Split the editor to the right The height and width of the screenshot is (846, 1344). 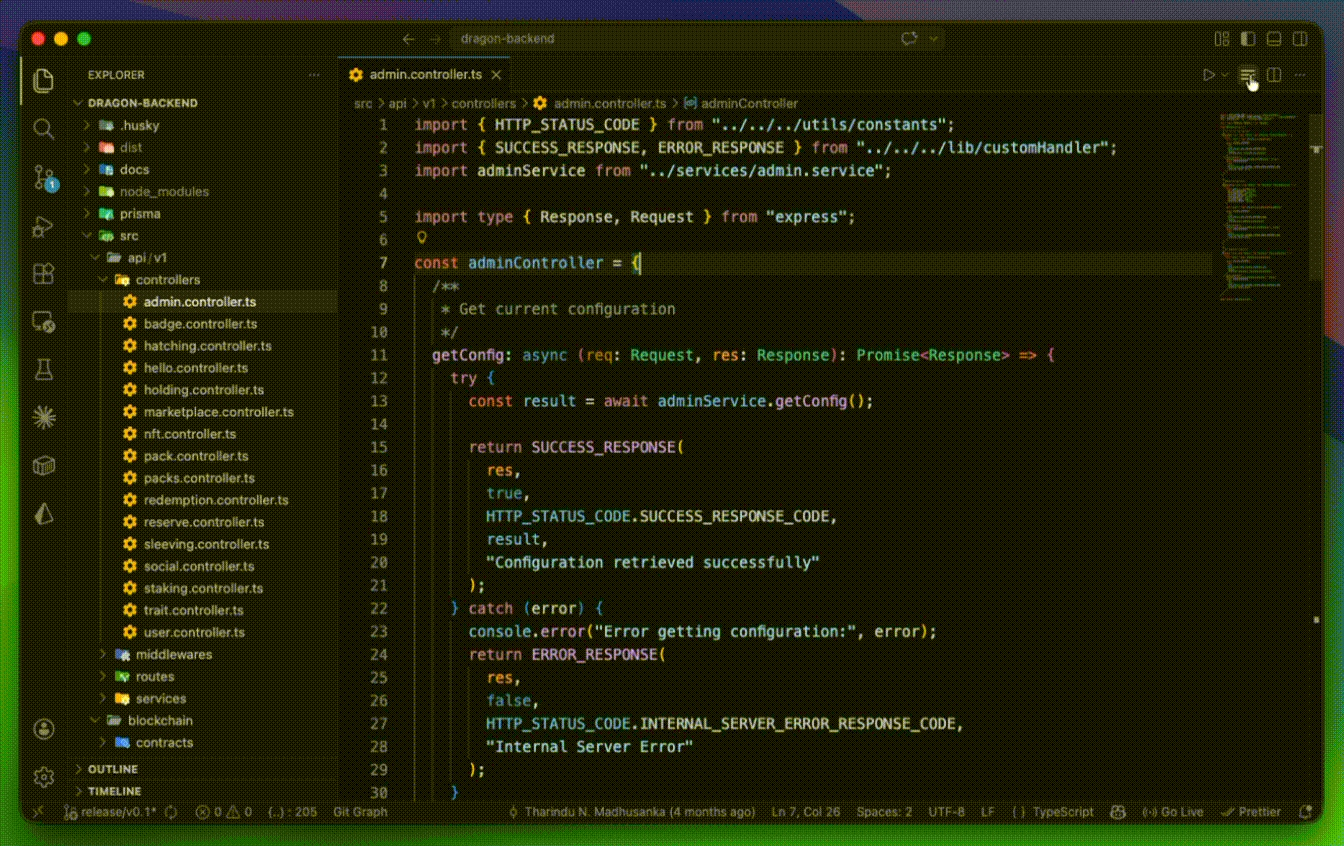tap(1274, 75)
